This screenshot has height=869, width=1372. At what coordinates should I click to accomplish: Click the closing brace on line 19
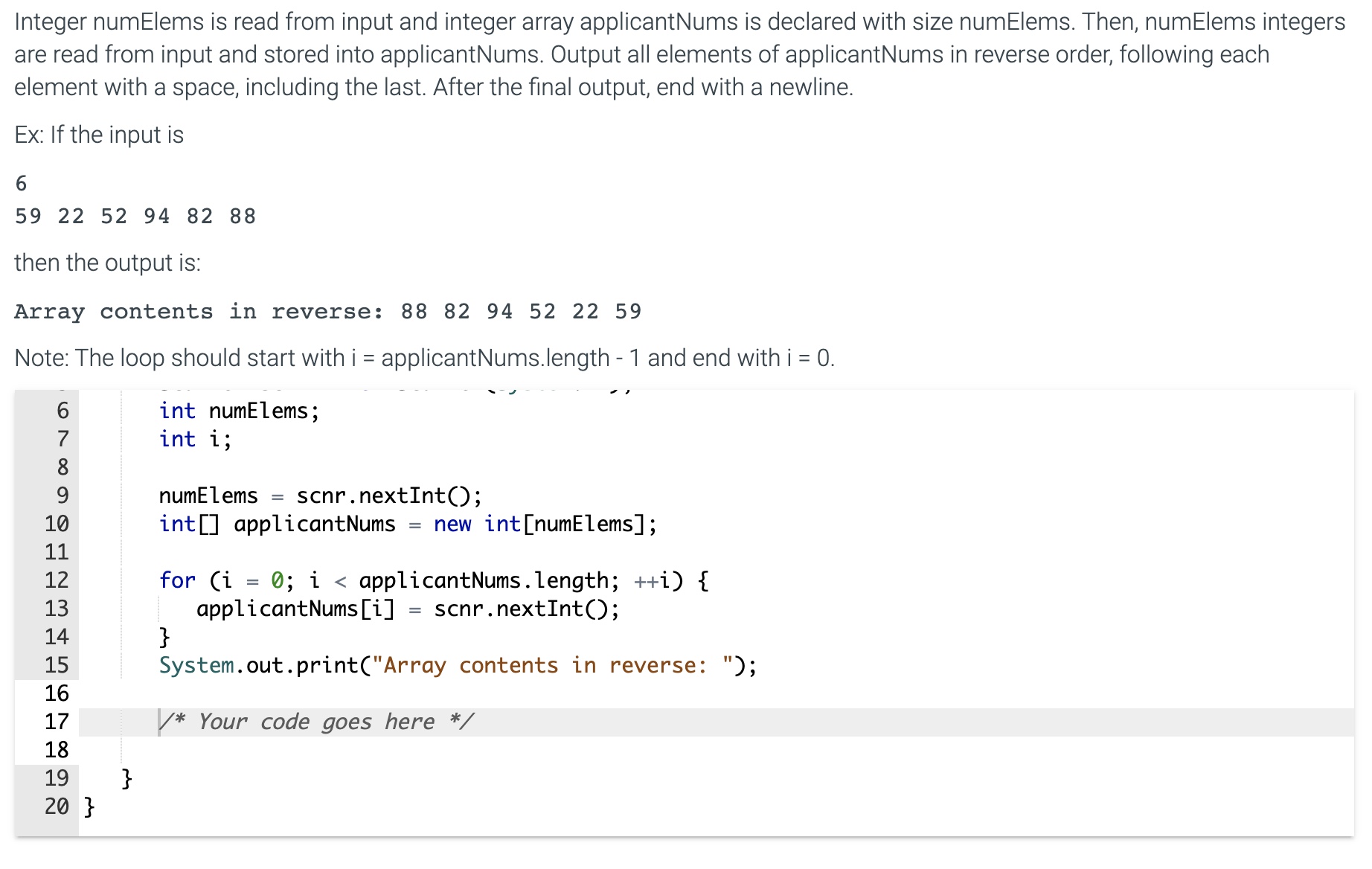pyautogui.click(x=126, y=778)
